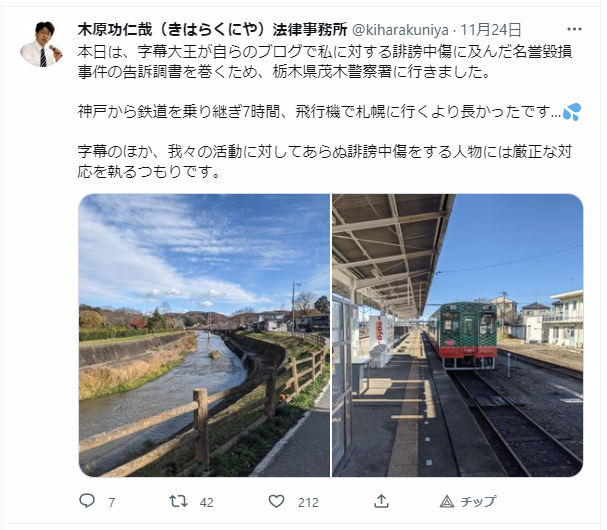This screenshot has width=607, height=530.
Task: Click the tweet's first paragraph text
Action: click(x=325, y=62)
